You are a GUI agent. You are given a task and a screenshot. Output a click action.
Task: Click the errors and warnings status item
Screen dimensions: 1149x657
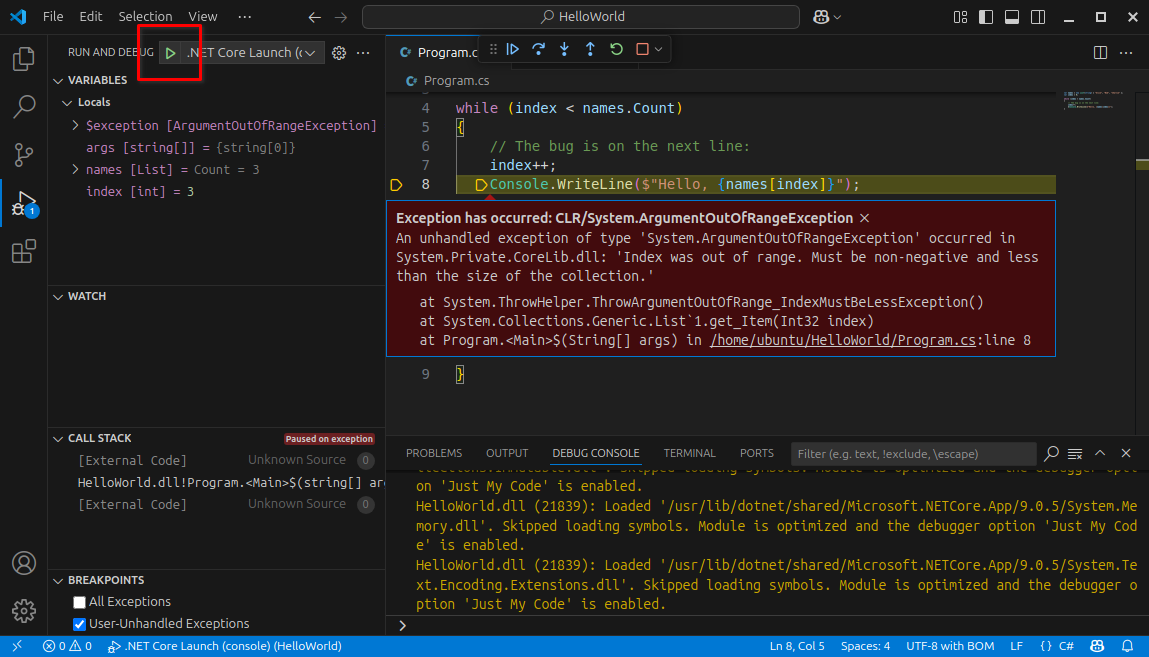point(67,646)
